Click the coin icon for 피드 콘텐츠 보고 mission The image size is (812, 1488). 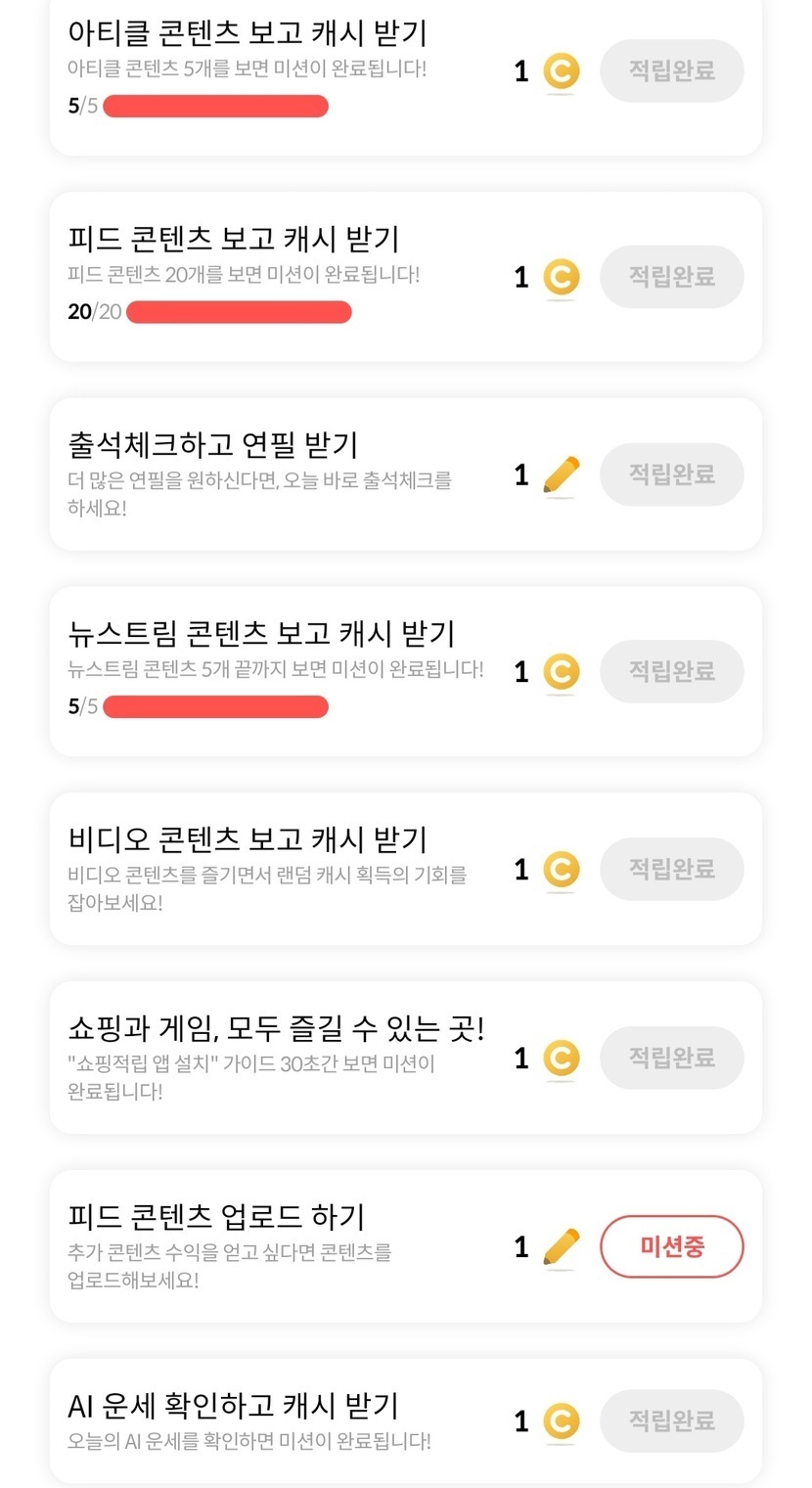tap(561, 277)
